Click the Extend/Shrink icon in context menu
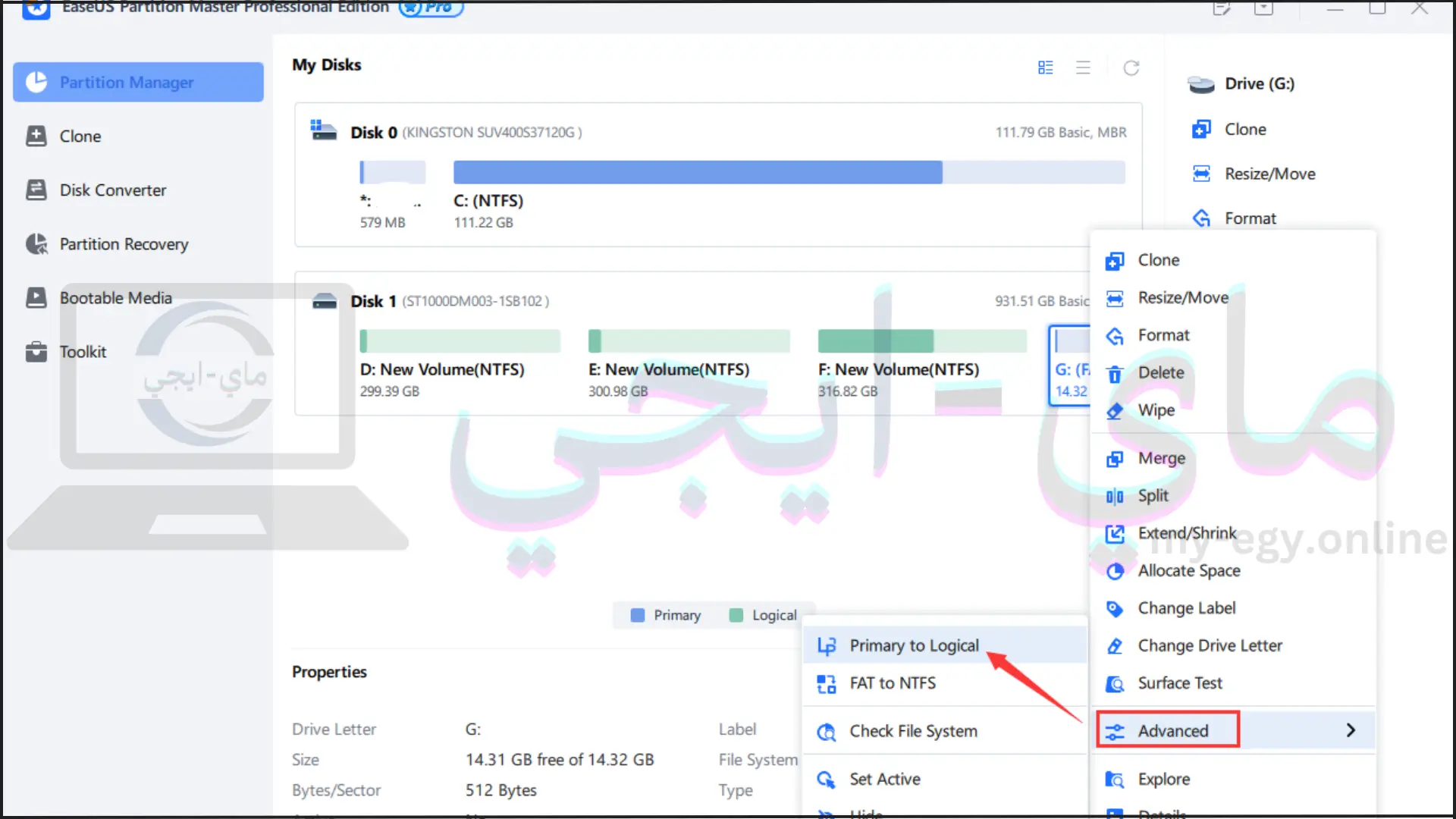The image size is (1456, 819). 1115,534
